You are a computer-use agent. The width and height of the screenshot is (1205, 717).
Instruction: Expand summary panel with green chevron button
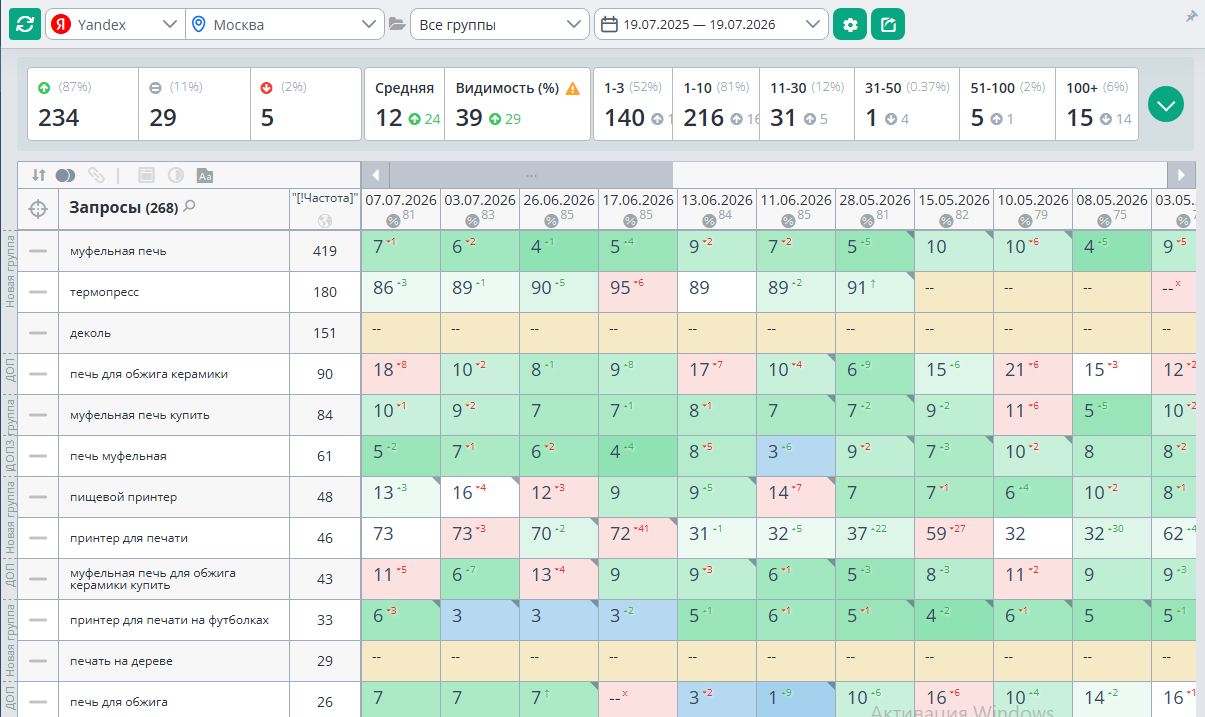[1166, 104]
